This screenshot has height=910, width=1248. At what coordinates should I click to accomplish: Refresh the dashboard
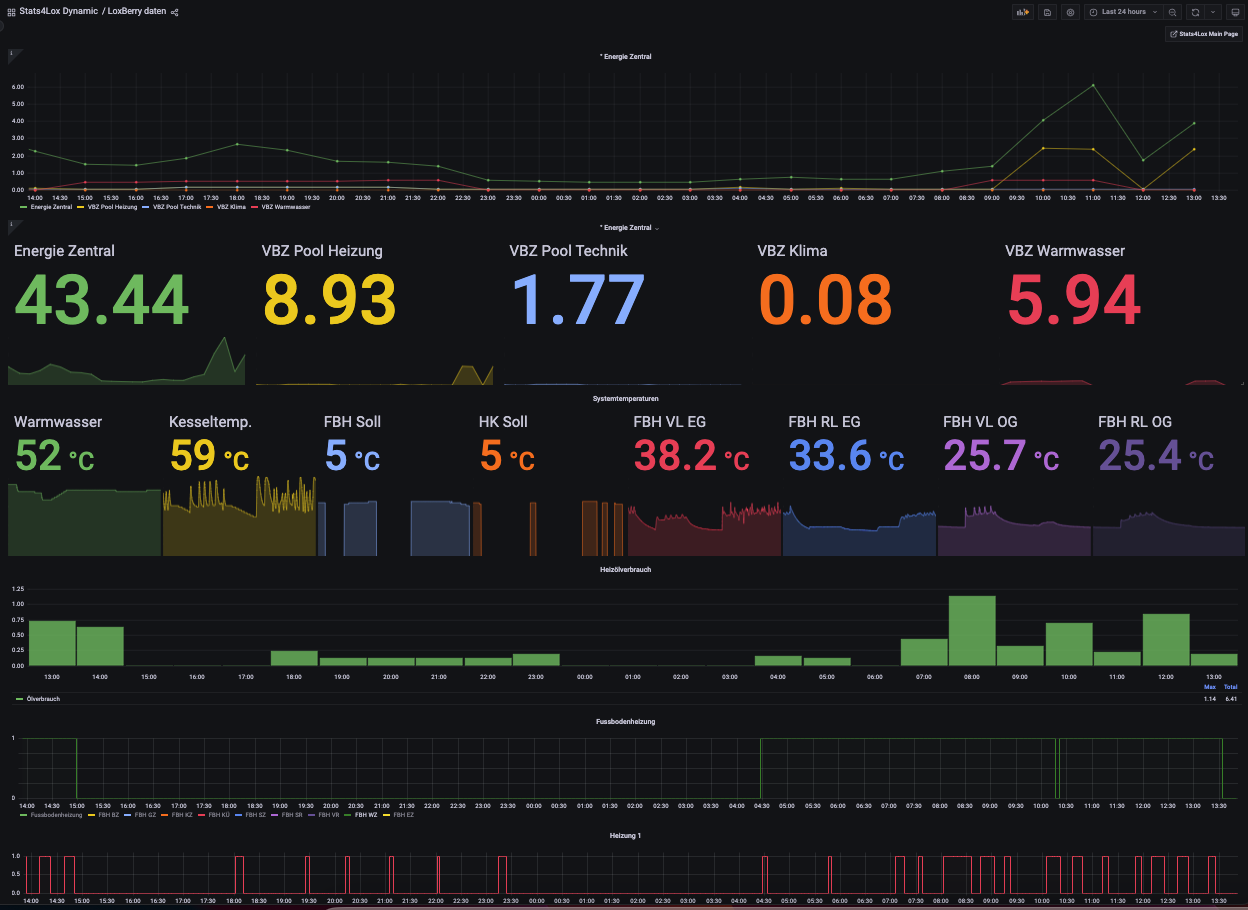tap(1195, 12)
